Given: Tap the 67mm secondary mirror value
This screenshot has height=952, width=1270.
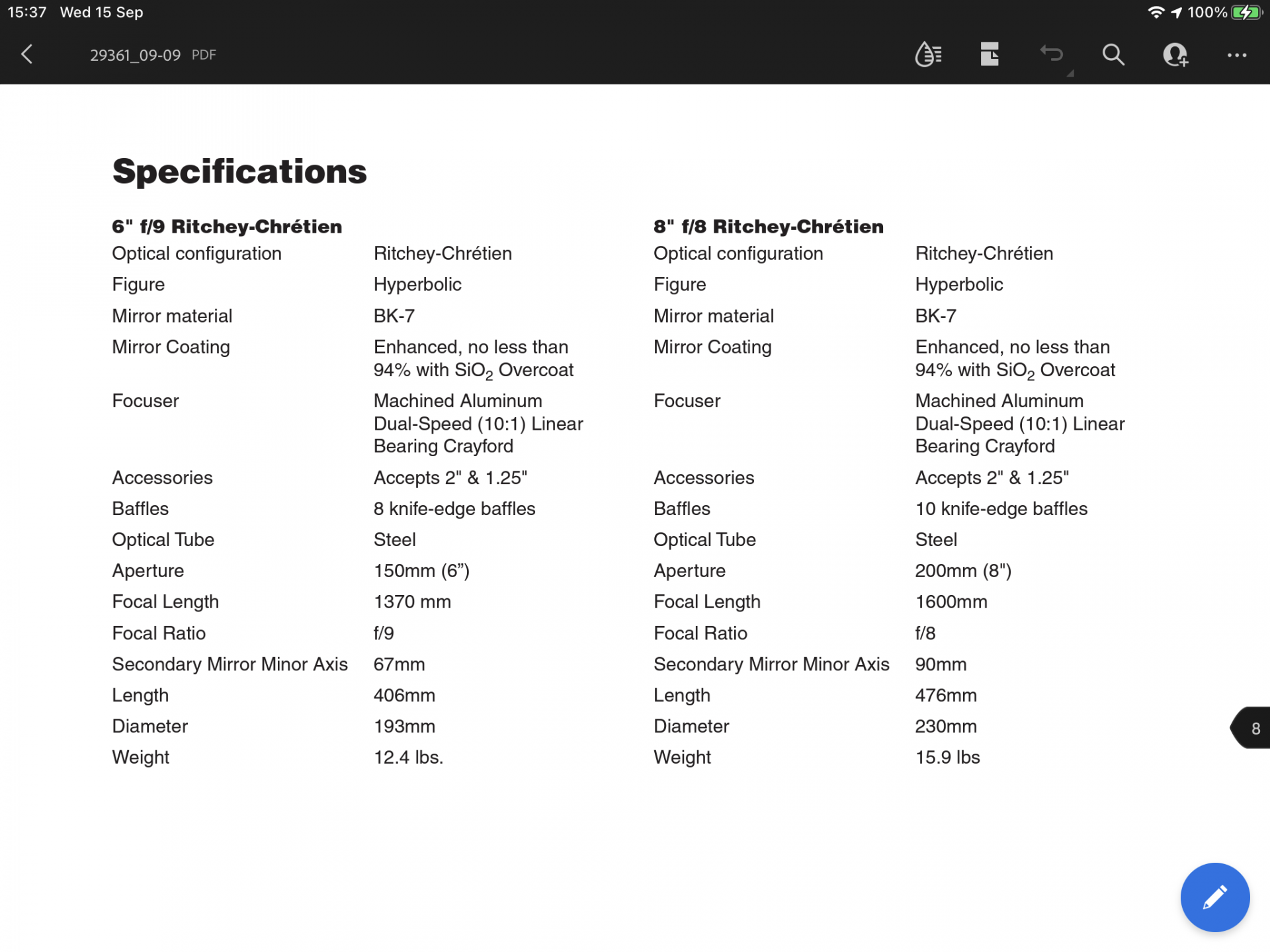Looking at the screenshot, I should click(400, 664).
